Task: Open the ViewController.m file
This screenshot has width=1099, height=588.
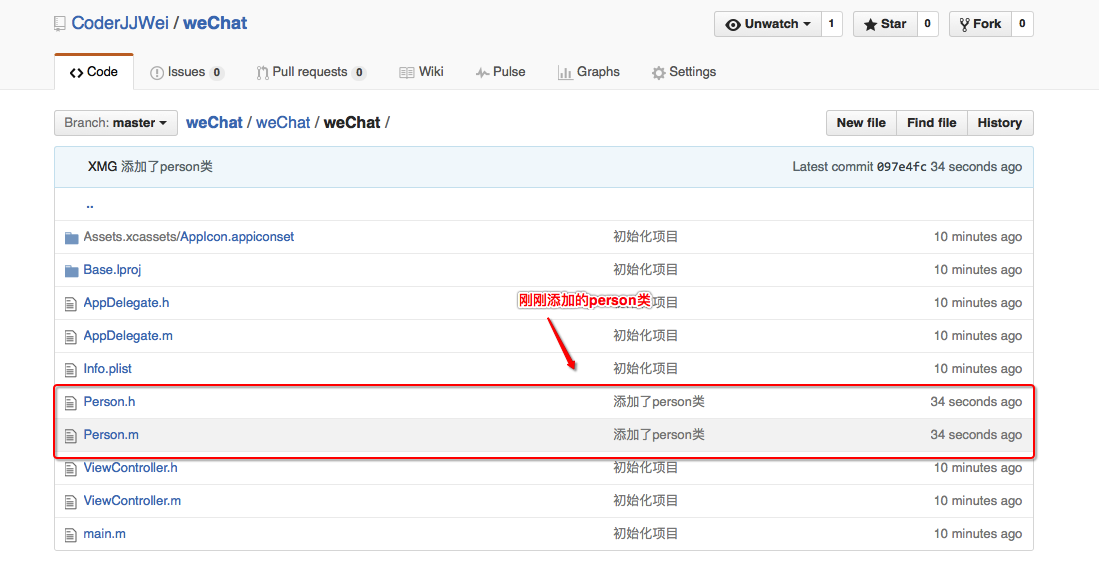Action: tap(132, 500)
